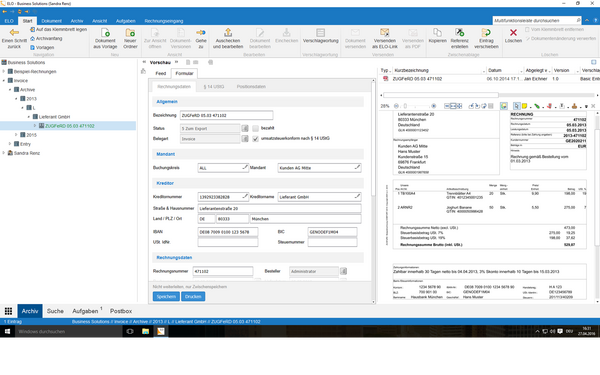Select ZUGFeRD 05.03 471102 in tree

point(70,126)
